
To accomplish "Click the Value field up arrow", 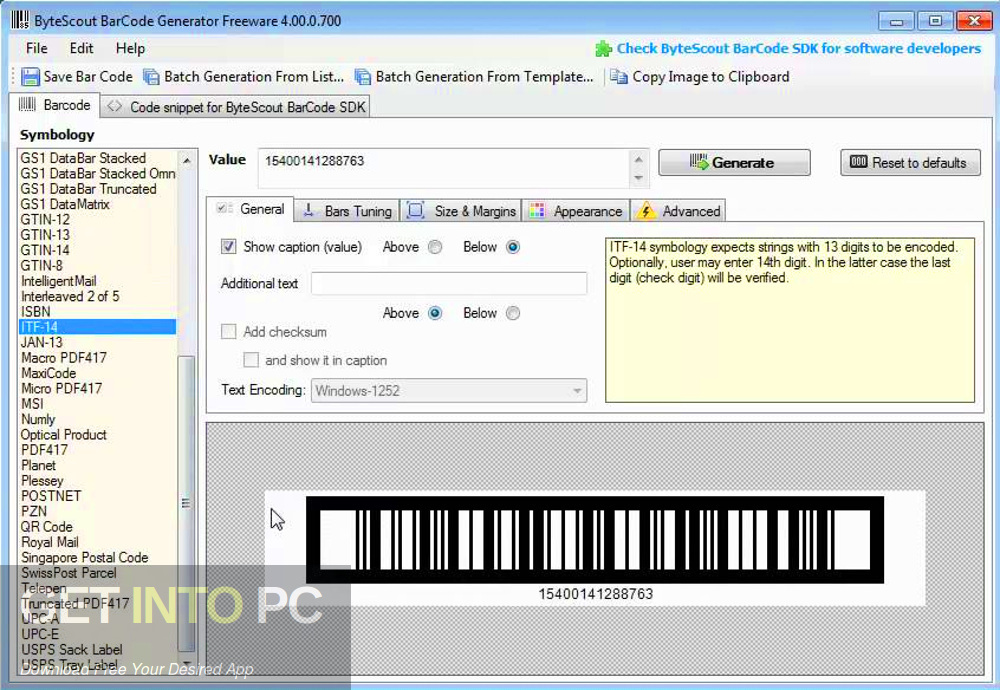I will coord(640,157).
